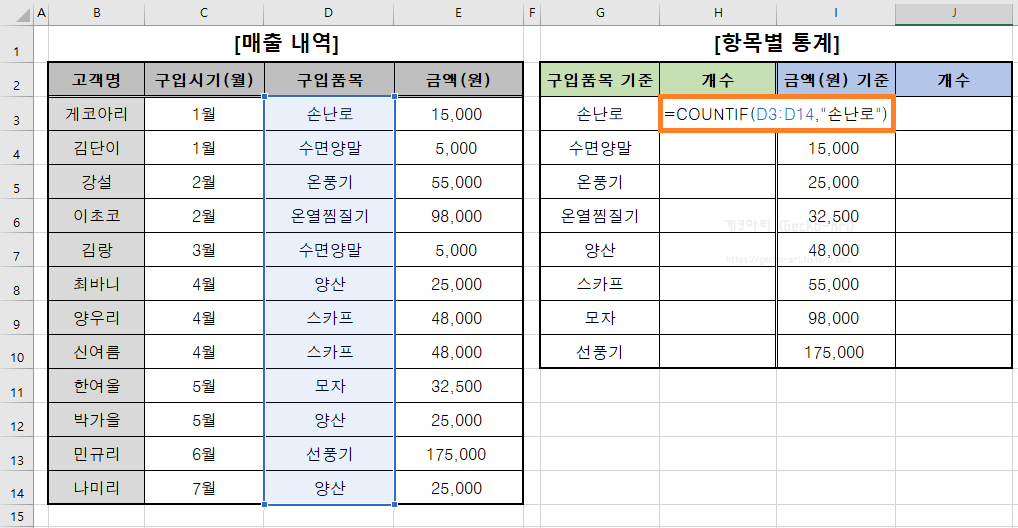
Task: Select 55,000 in the 금액(원) 기준 column
Action: click(x=836, y=284)
